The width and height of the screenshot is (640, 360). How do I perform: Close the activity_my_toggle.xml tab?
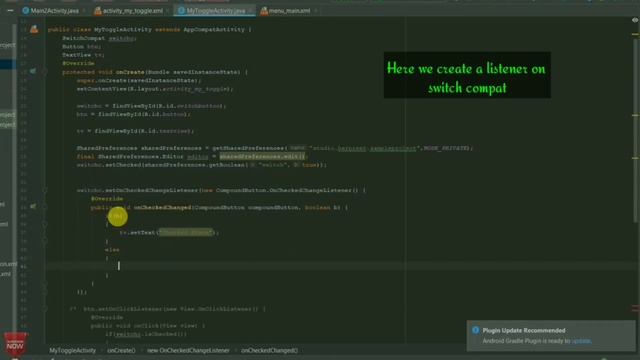pos(168,11)
